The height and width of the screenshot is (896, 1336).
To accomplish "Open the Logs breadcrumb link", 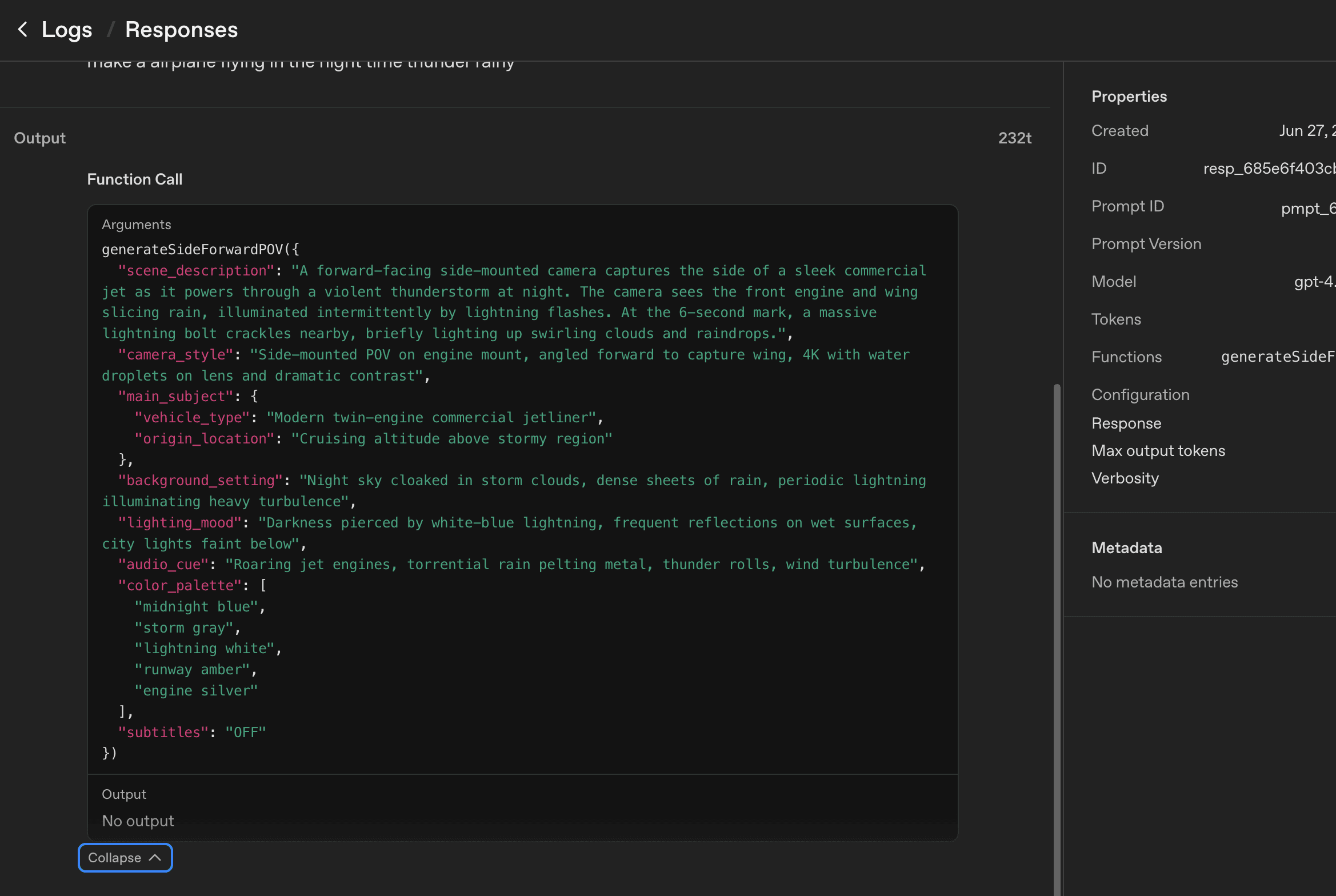I will click(x=67, y=30).
